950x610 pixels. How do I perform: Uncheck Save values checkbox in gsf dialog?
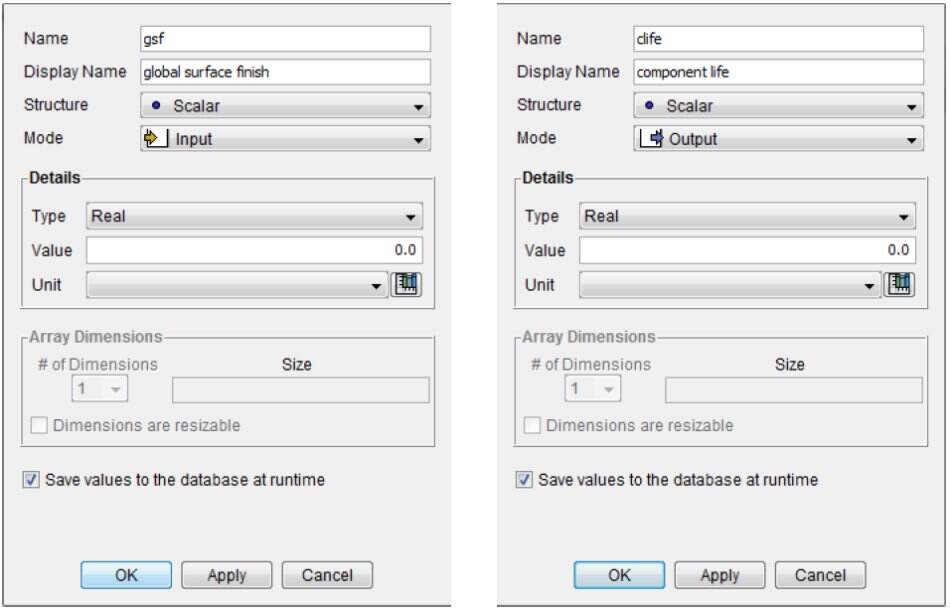[x=30, y=480]
